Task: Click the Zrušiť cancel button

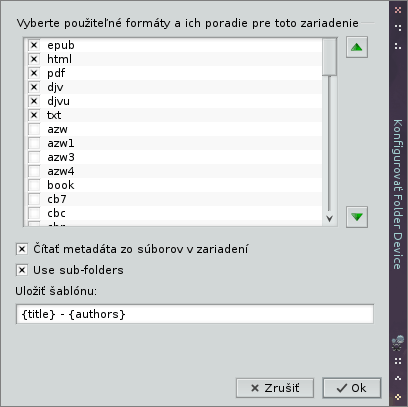Action: coord(275,388)
